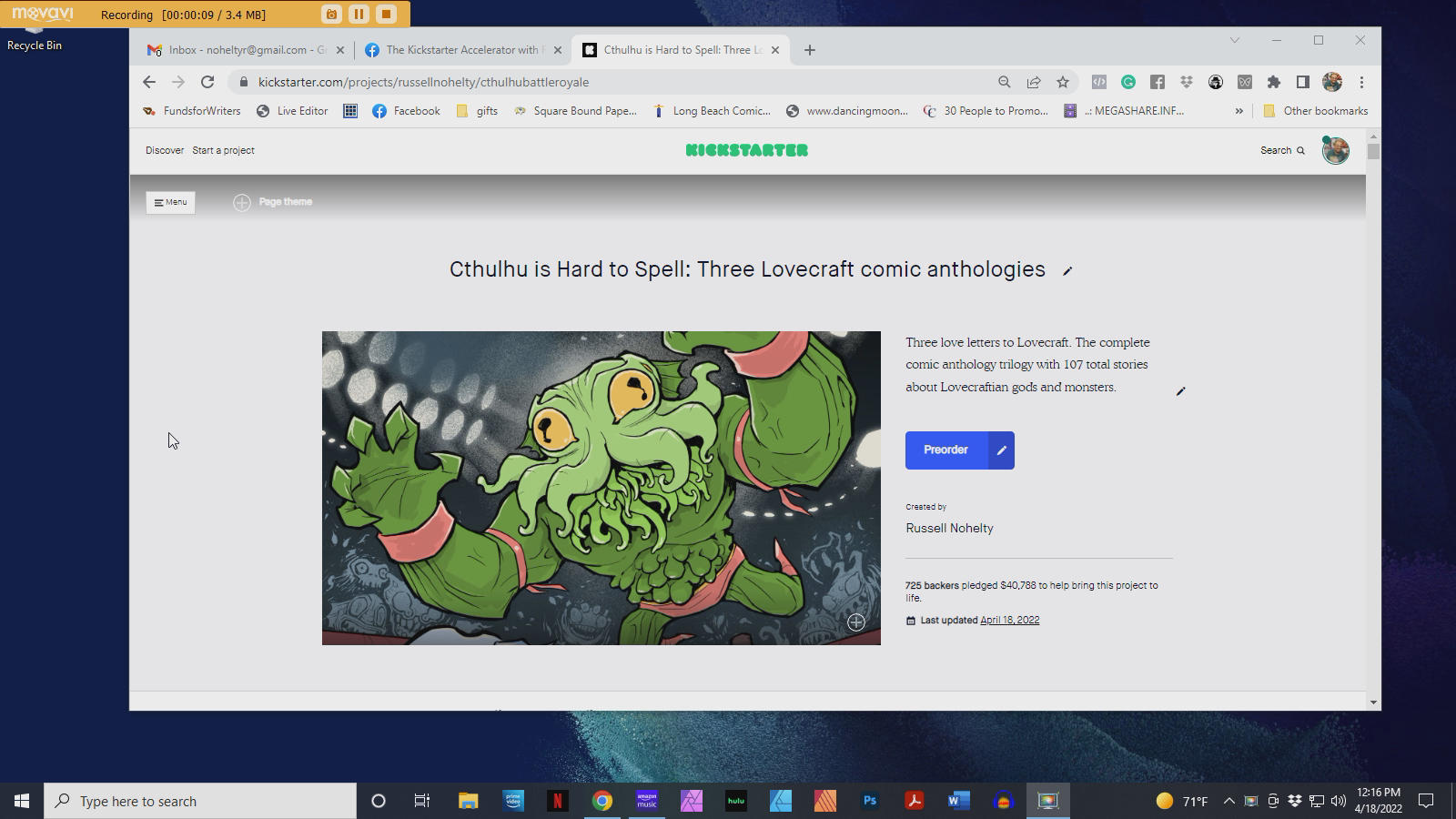Open the Facebook bookmark
This screenshot has width=1456, height=819.
pos(407,111)
